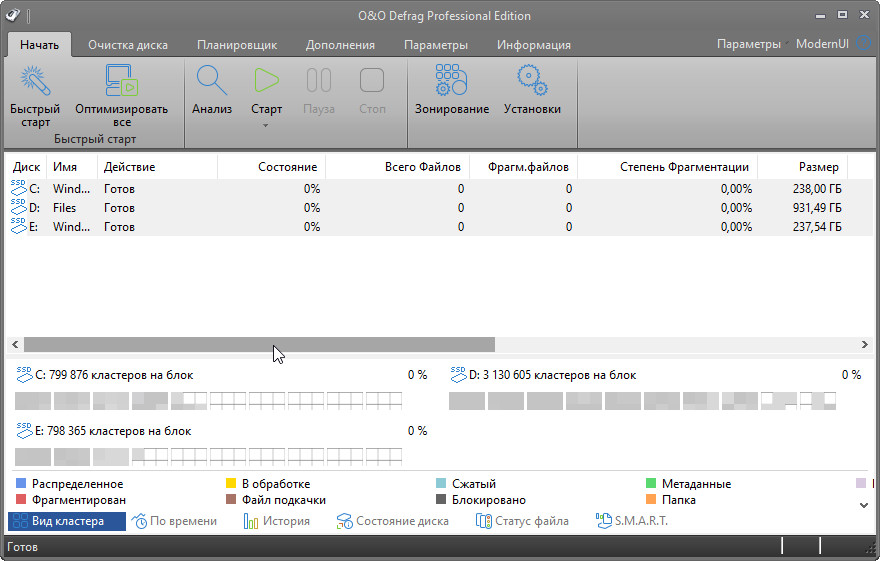Open ModernUI style dropdown

click(x=827, y=44)
